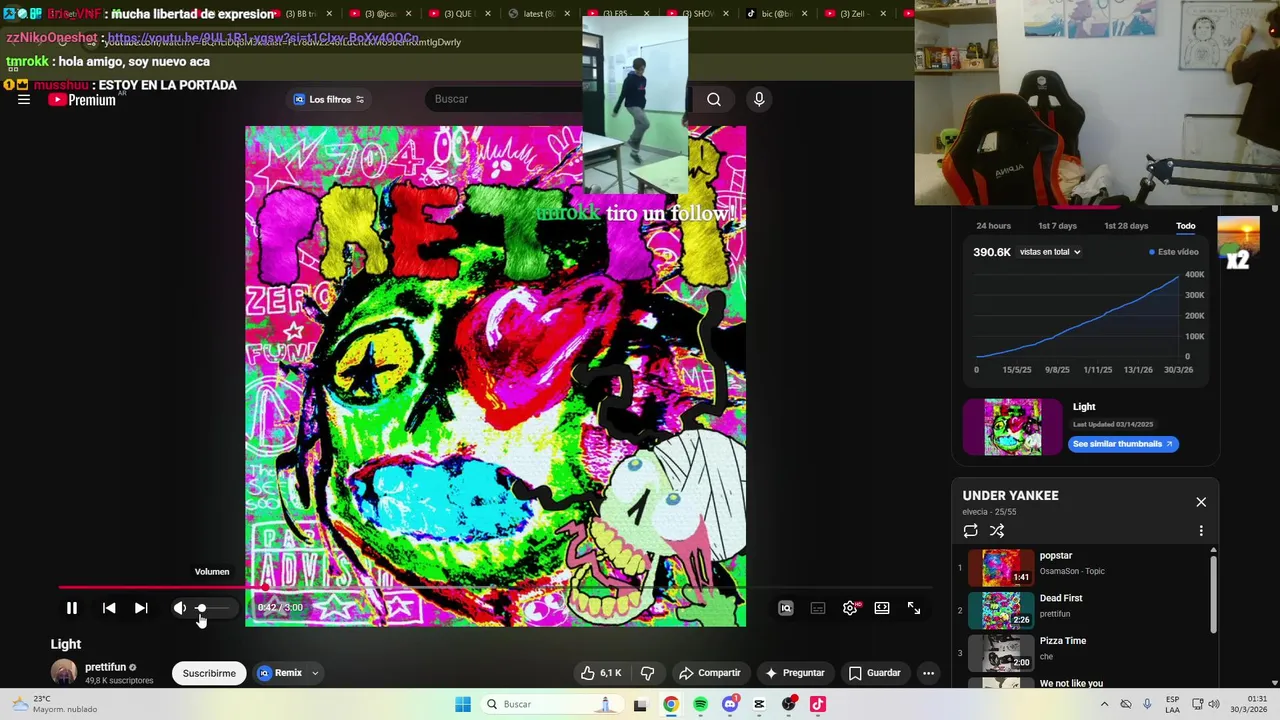This screenshot has height=720, width=1280.
Task: Click the playlist scrollbar
Action: pyautogui.click(x=1214, y=593)
